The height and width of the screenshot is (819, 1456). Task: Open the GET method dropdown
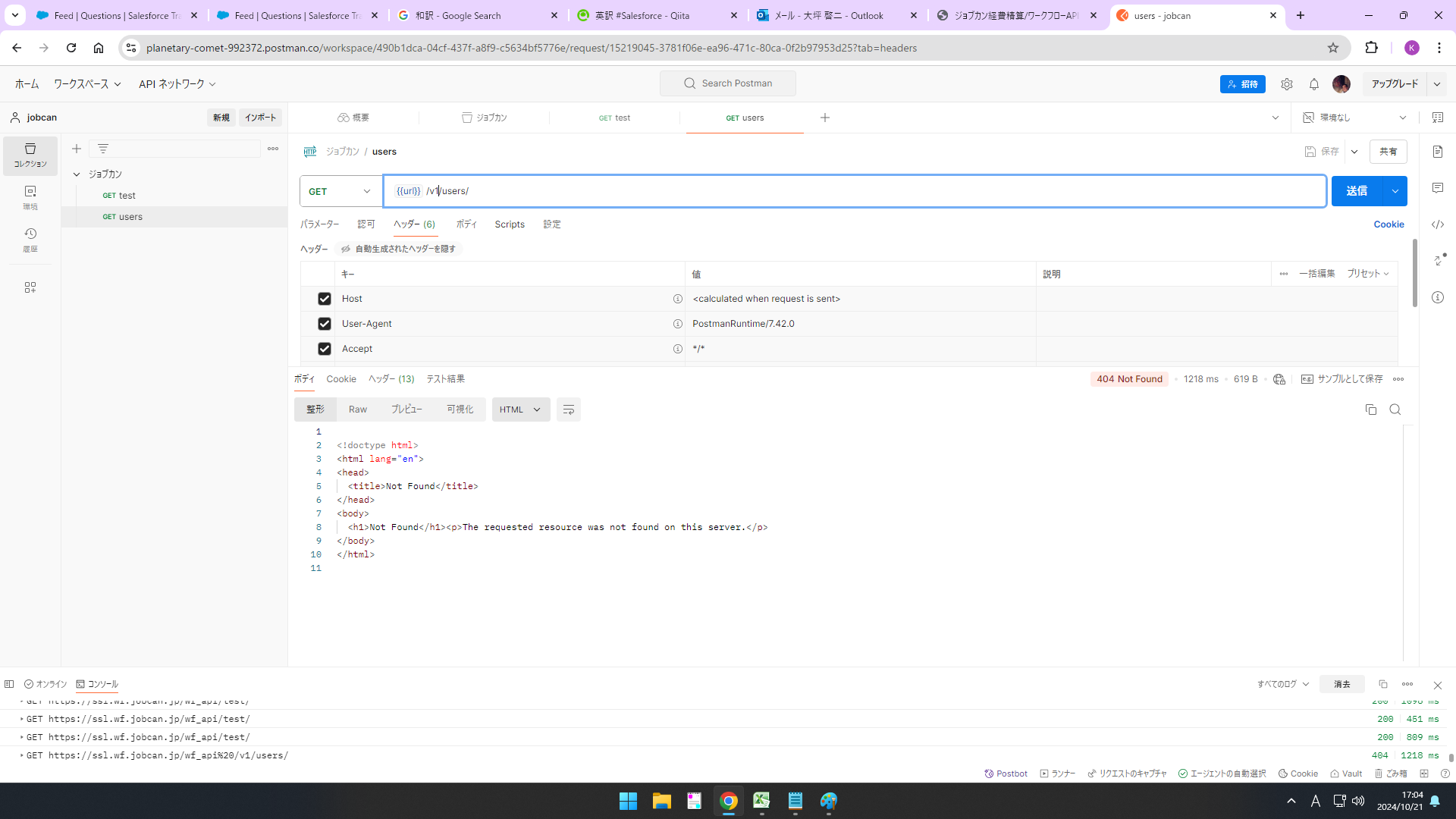point(340,191)
